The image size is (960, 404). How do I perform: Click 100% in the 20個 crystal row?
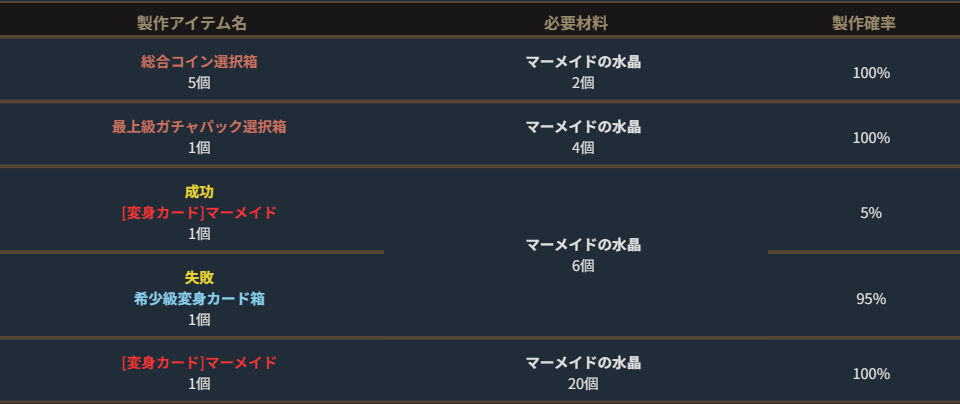coord(871,374)
